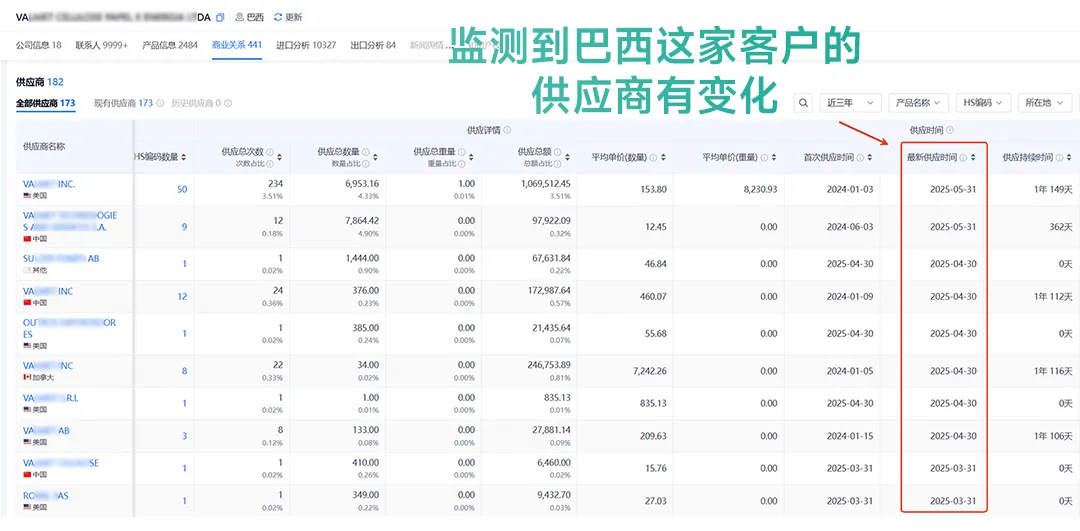Click info icon beside 供应详情 header
The image size is (1080, 531).
[x=507, y=129]
